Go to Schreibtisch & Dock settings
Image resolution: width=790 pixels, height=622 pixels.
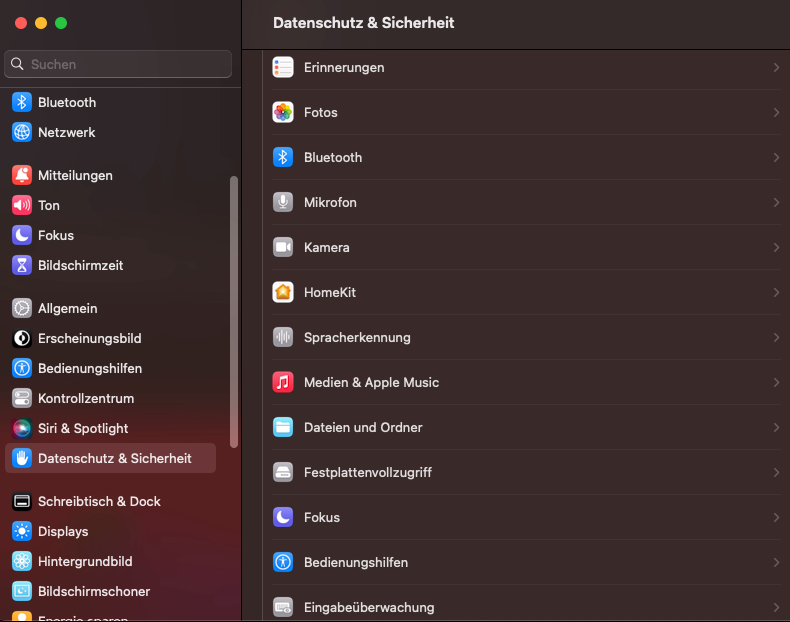click(x=99, y=501)
